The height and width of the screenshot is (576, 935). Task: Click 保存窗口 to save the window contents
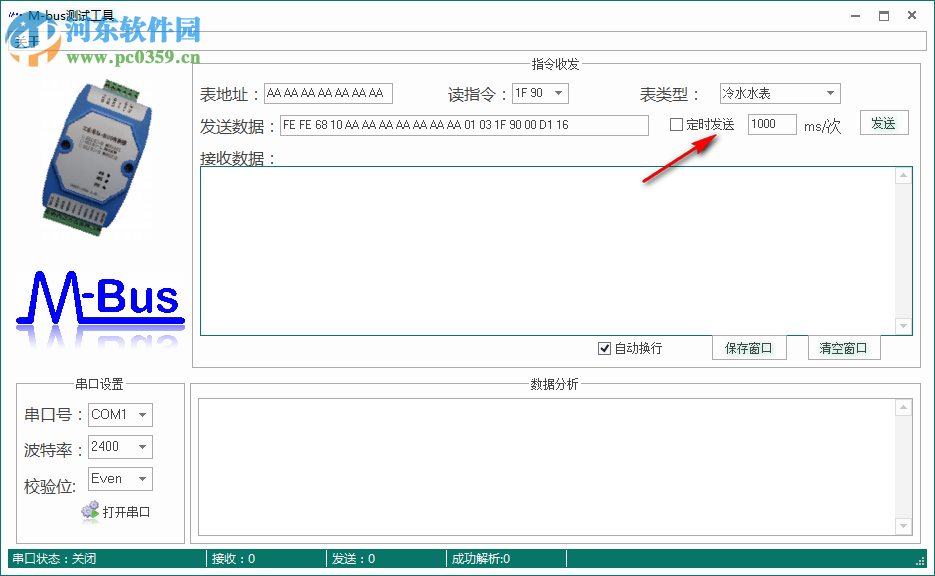coord(749,348)
